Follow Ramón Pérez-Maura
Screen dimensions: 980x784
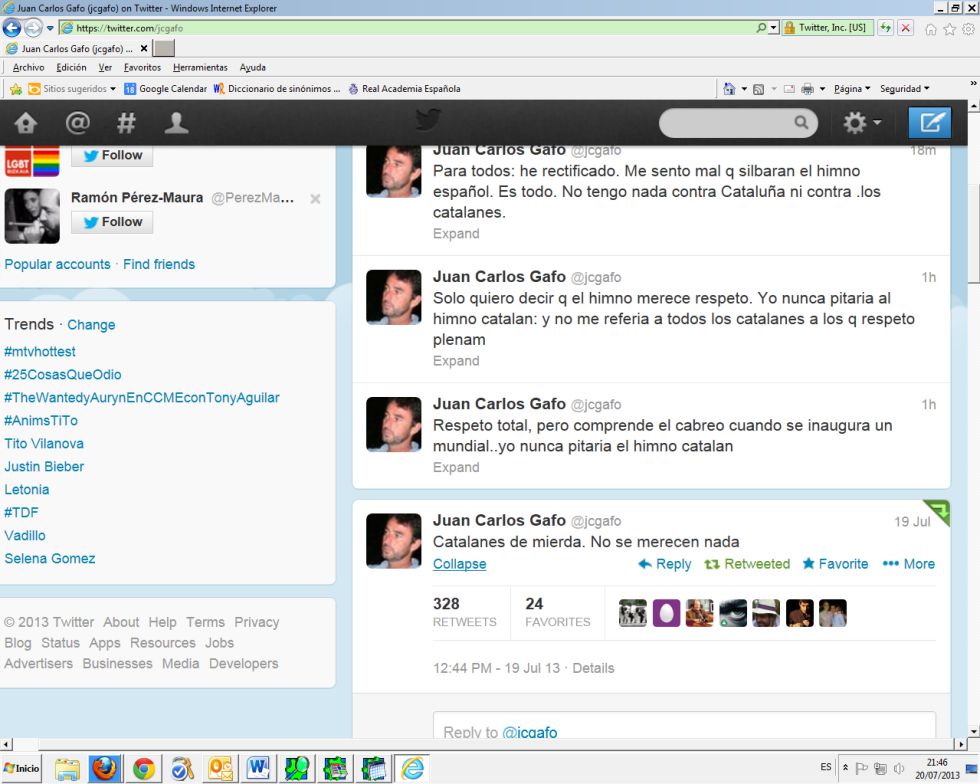point(112,222)
